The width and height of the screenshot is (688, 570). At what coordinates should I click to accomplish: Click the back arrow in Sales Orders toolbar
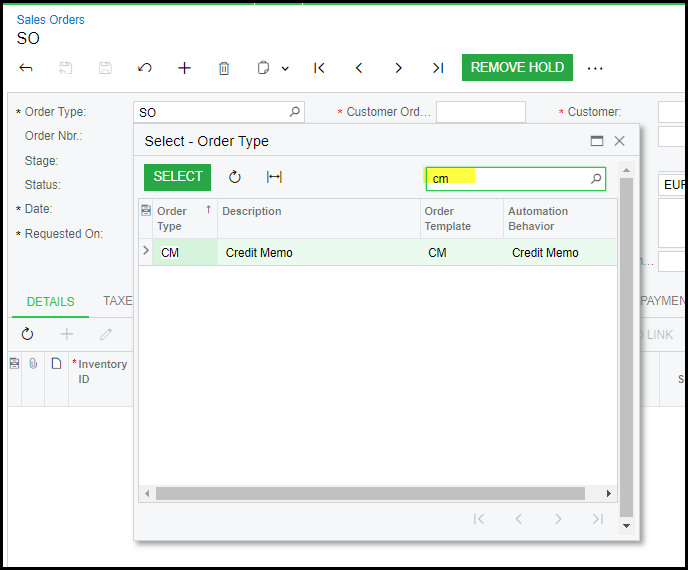[x=26, y=68]
